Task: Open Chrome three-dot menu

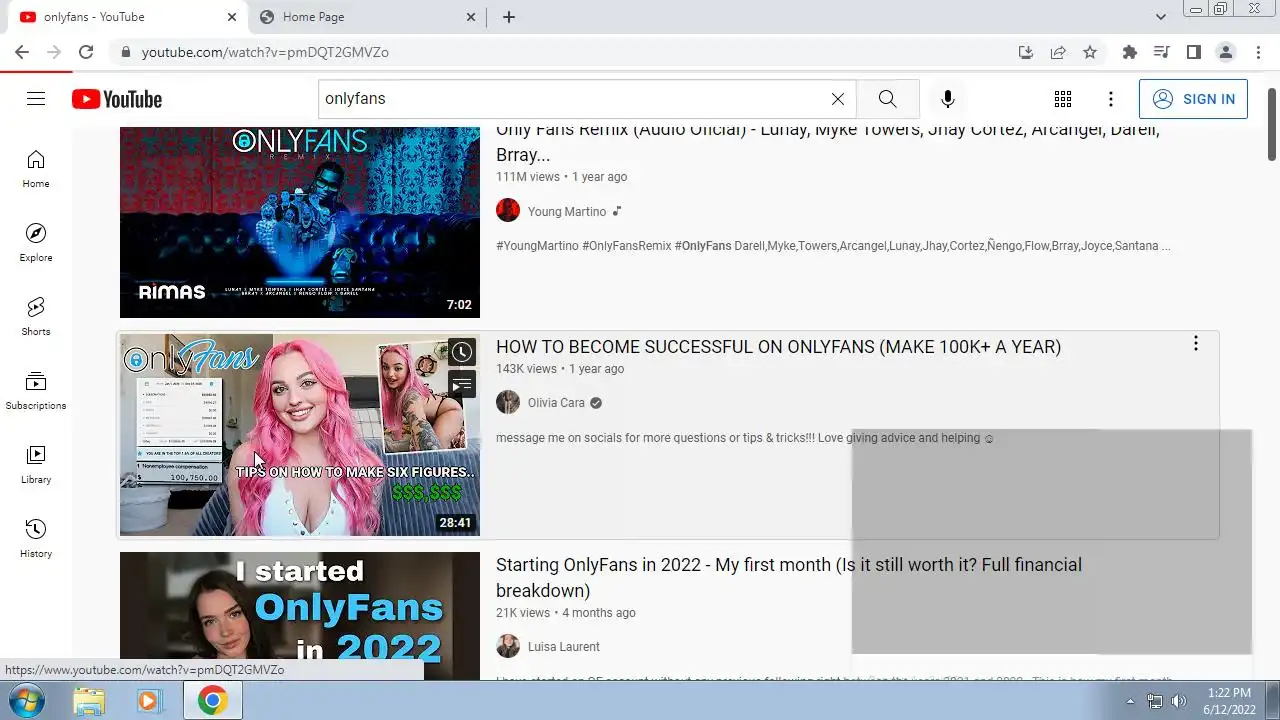Action: (1258, 52)
